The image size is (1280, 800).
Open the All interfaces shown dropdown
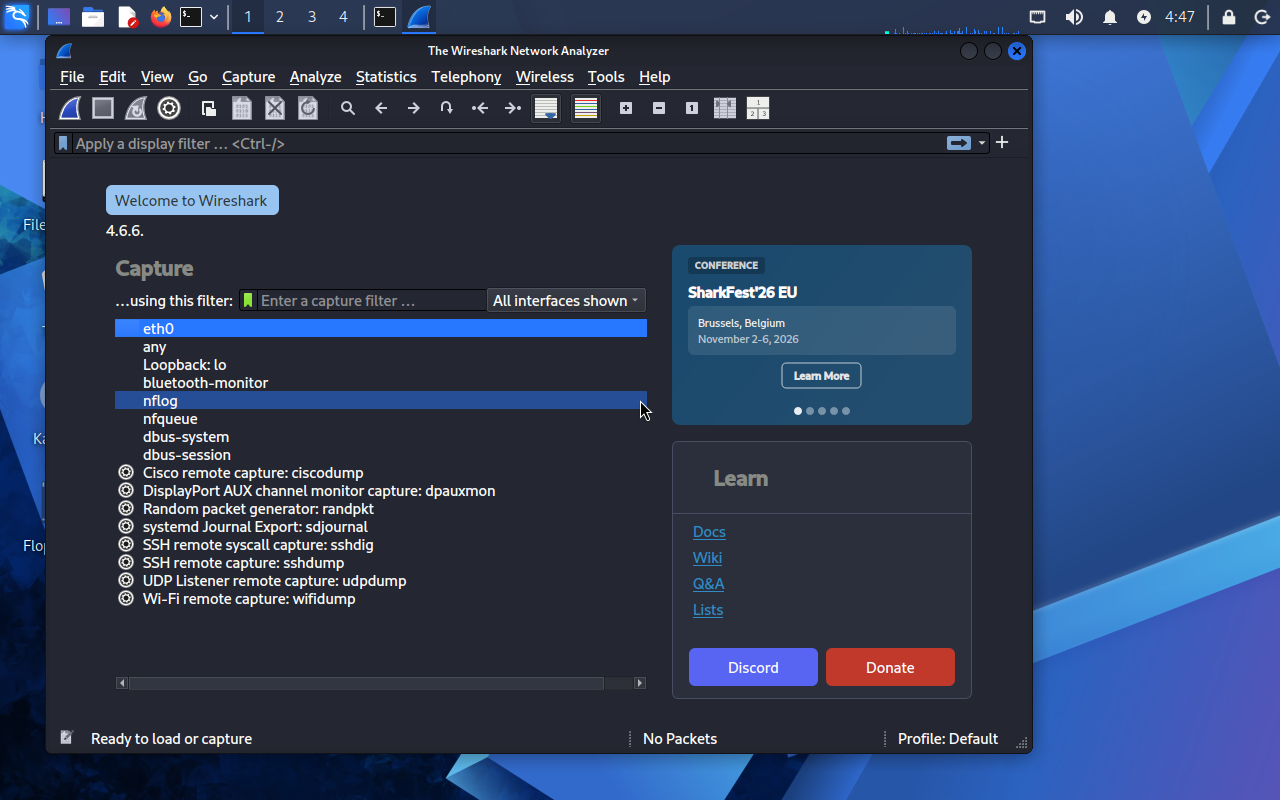[566, 300]
